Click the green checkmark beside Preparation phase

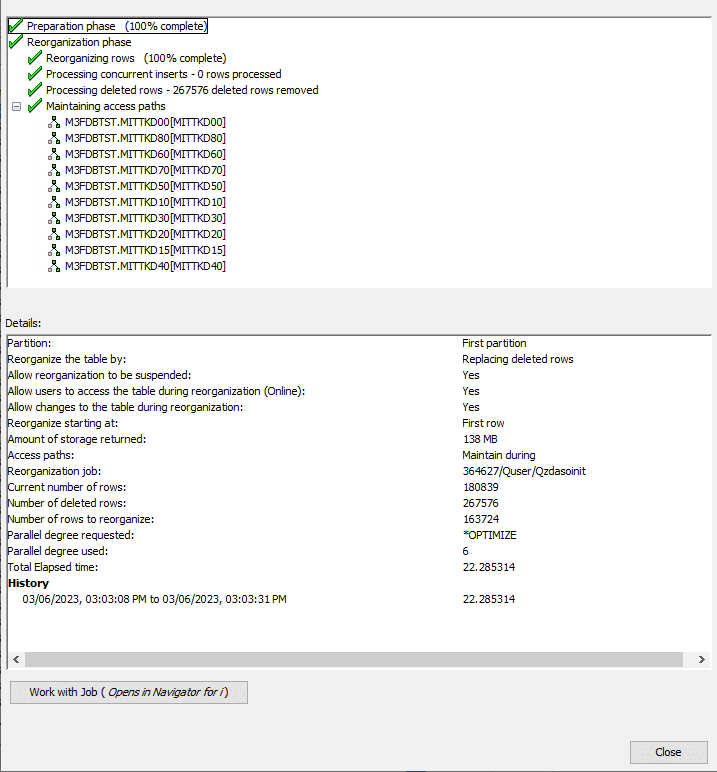15,26
